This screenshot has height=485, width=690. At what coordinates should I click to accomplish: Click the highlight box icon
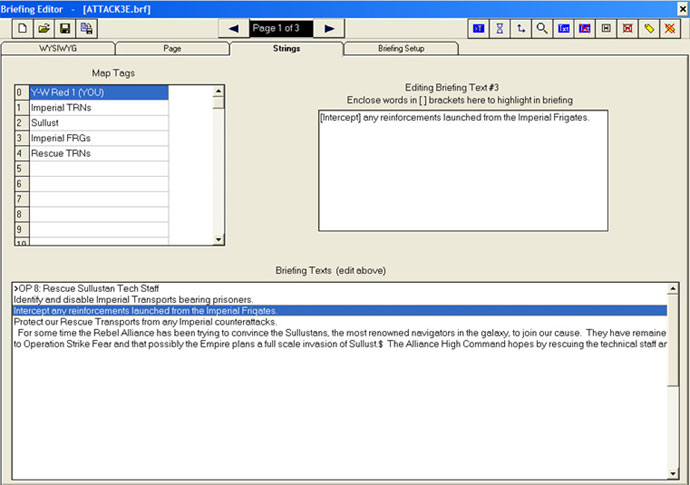(x=606, y=29)
